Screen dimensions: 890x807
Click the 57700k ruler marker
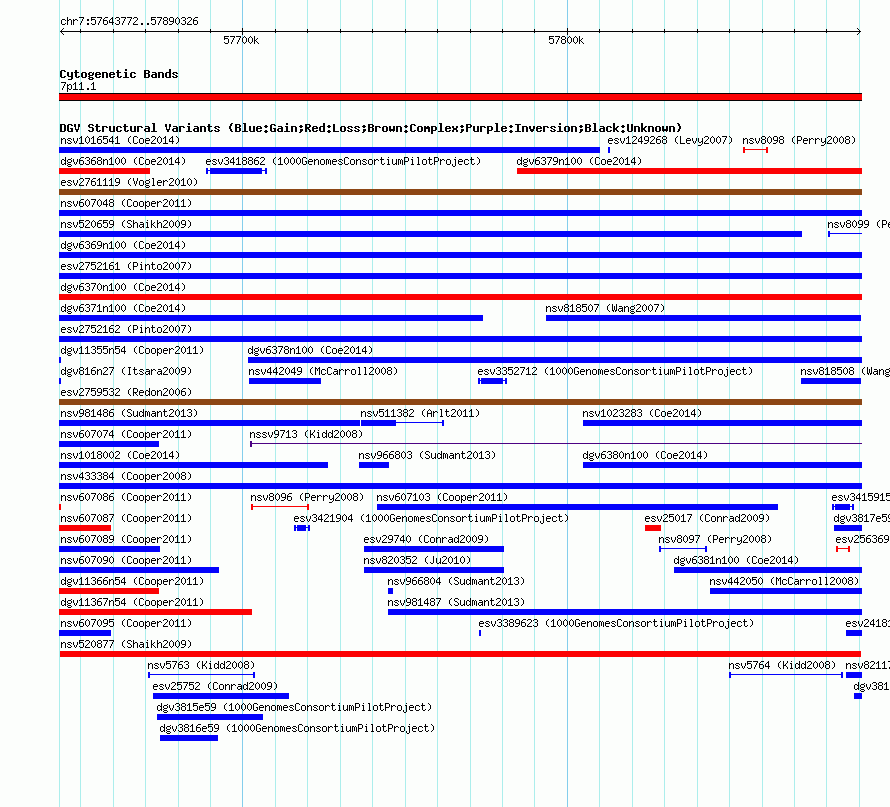click(241, 40)
